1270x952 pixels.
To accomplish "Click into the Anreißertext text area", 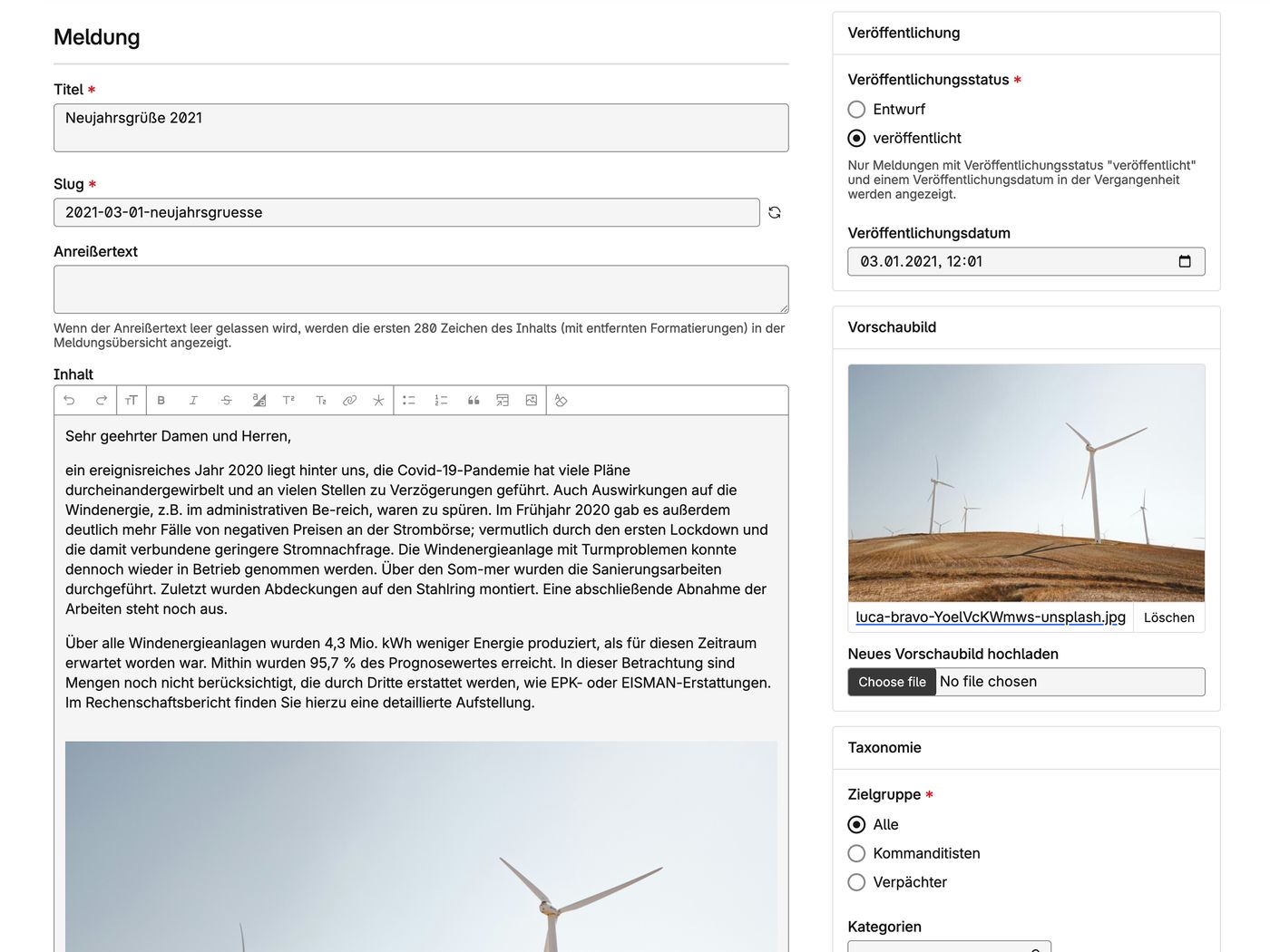I will pyautogui.click(x=421, y=289).
